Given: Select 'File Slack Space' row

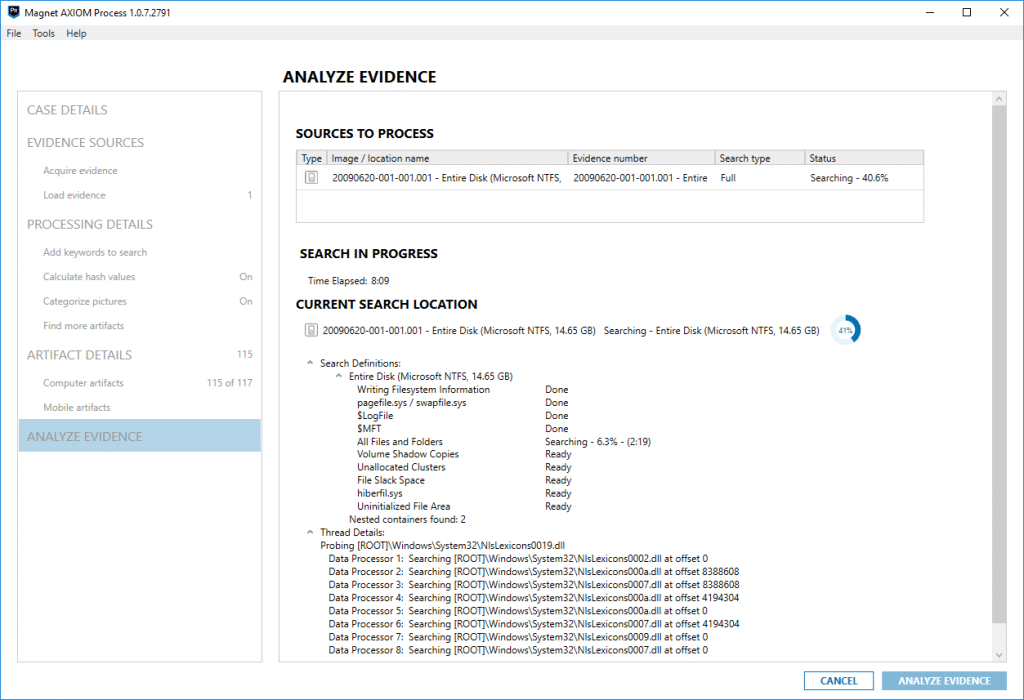Looking at the screenshot, I should 391,480.
